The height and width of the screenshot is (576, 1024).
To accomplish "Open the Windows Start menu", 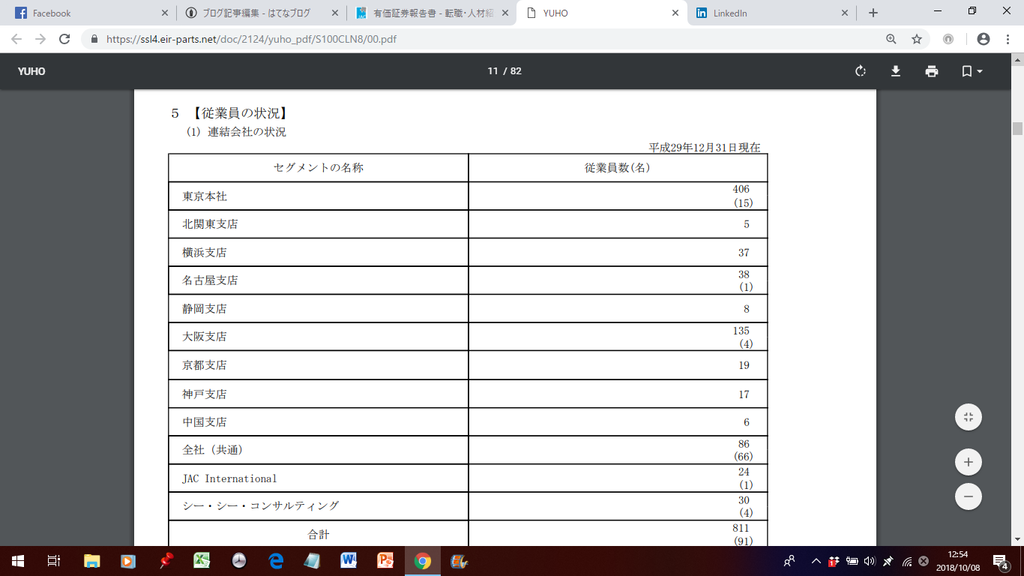I will [18, 561].
